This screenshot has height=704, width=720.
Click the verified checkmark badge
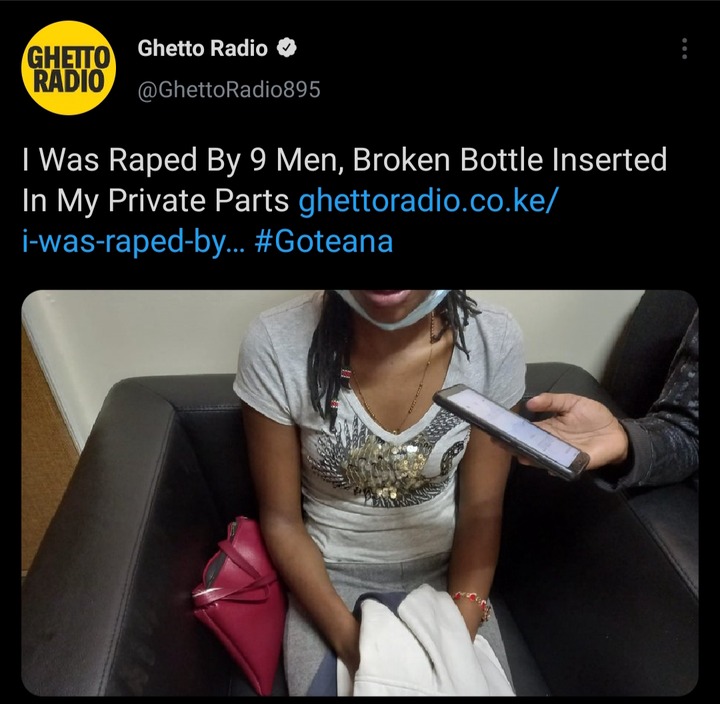pyautogui.click(x=287, y=48)
